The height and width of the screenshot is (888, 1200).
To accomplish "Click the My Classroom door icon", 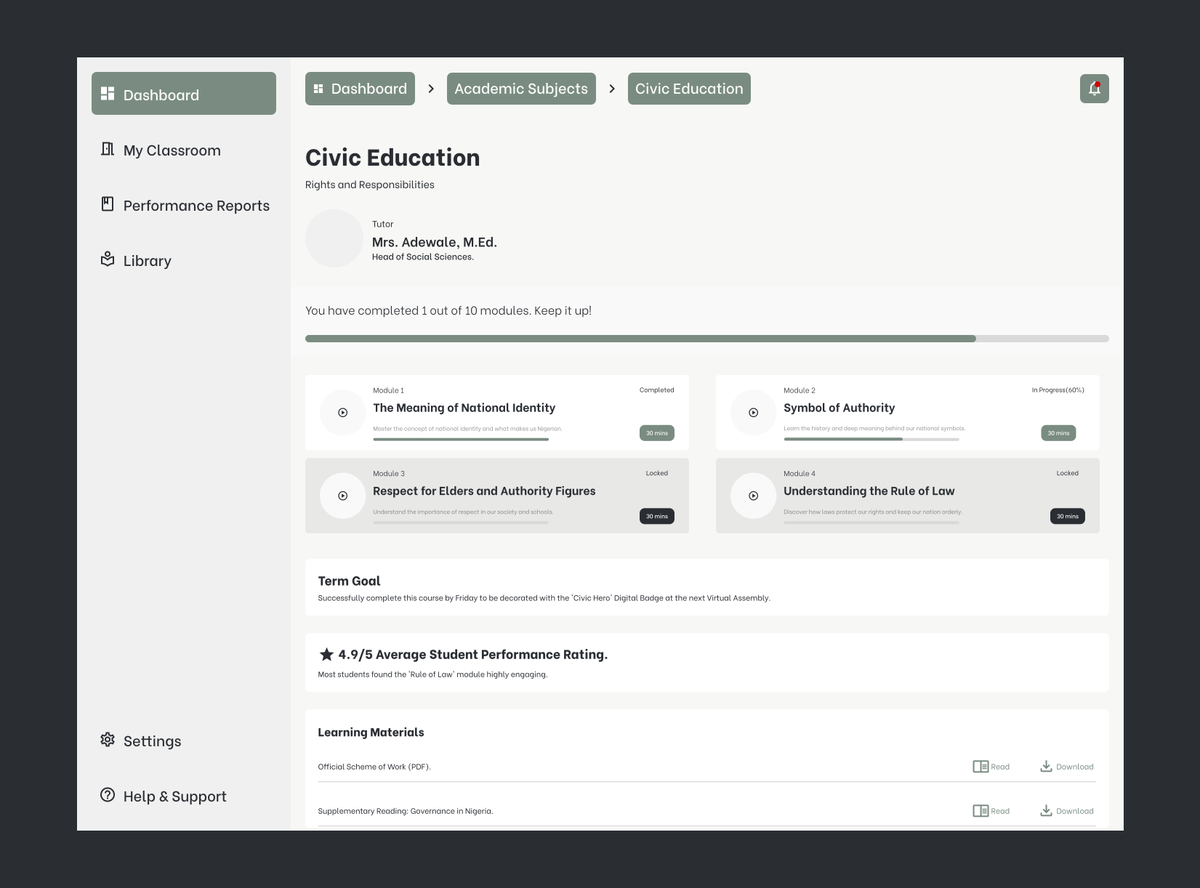I will 107,149.
